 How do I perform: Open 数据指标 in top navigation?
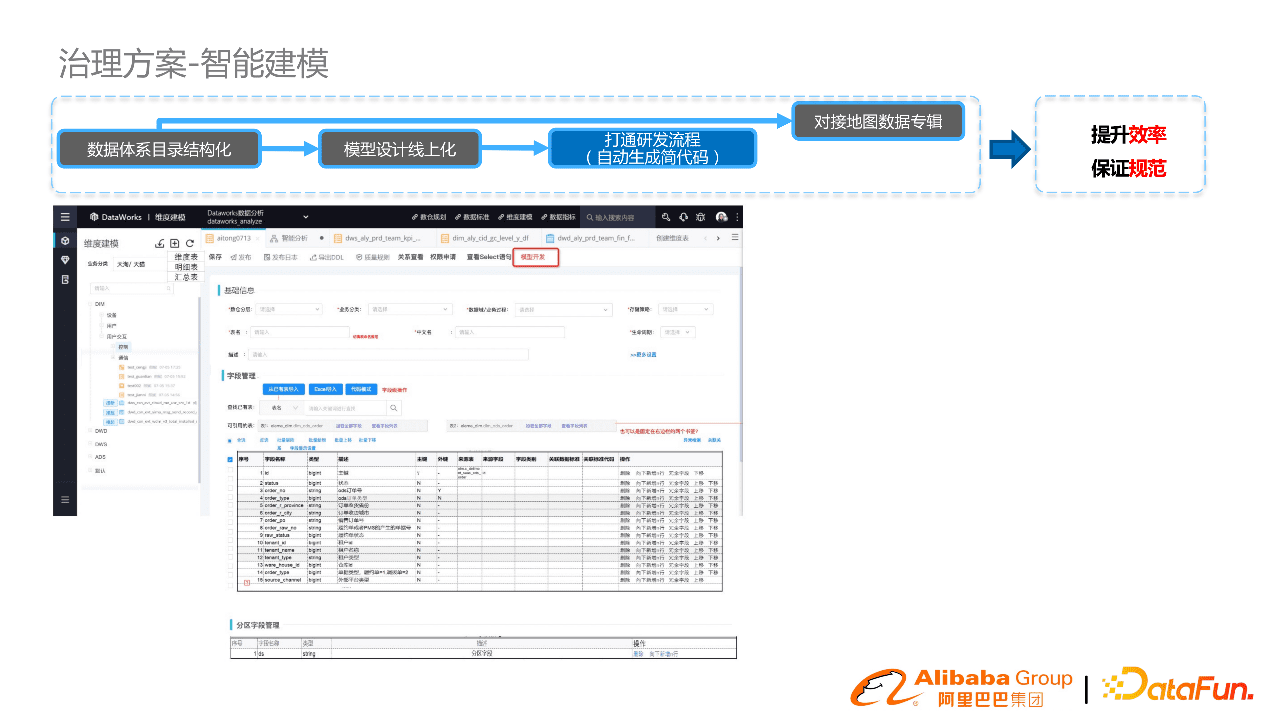pyautogui.click(x=558, y=217)
